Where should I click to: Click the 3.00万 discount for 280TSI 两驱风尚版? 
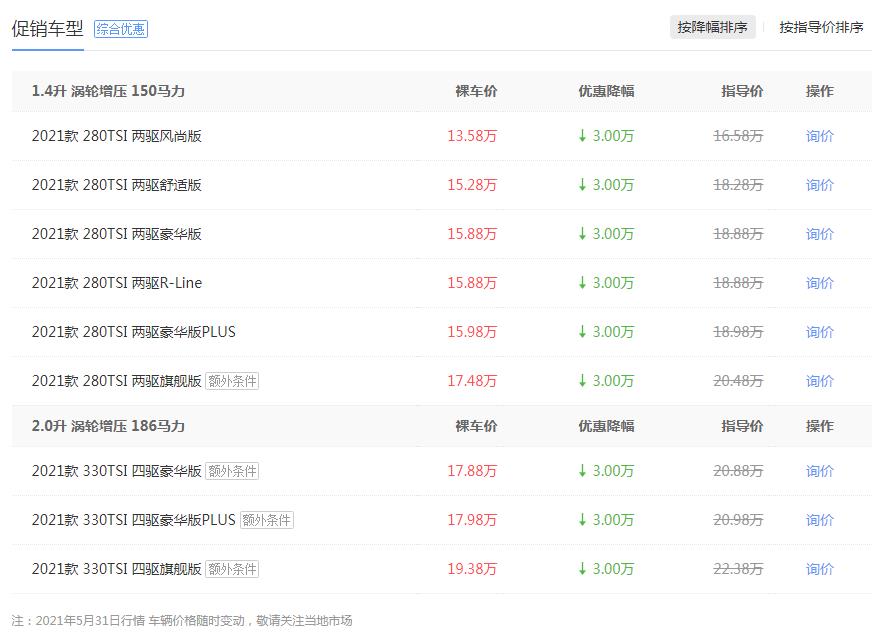[606, 136]
